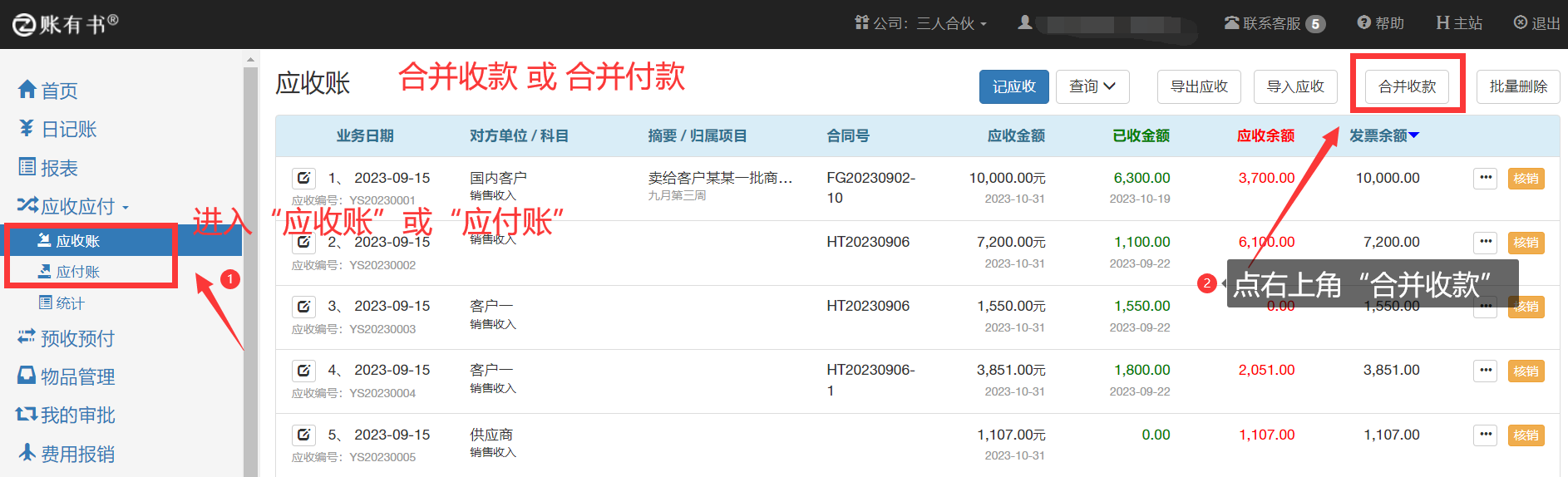Click the 批量删除 button

[x=1517, y=86]
